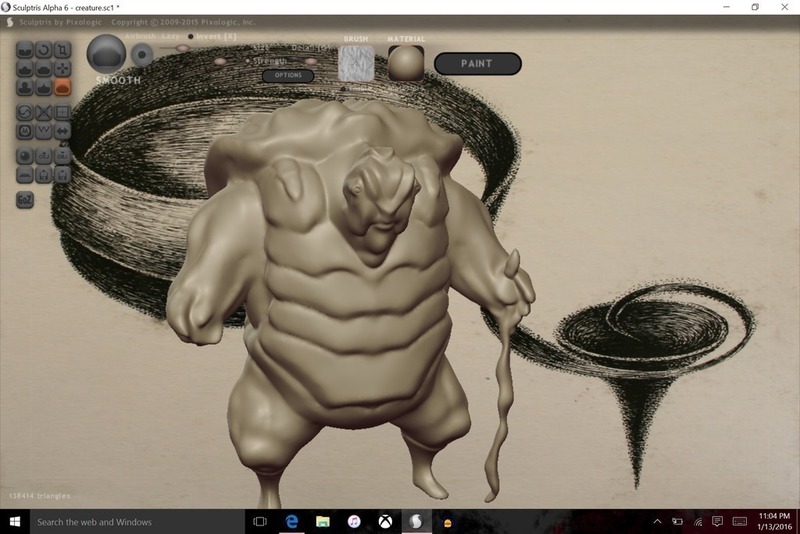Choose the Reduce Brush tool
This screenshot has height=534, width=800.
25,112
